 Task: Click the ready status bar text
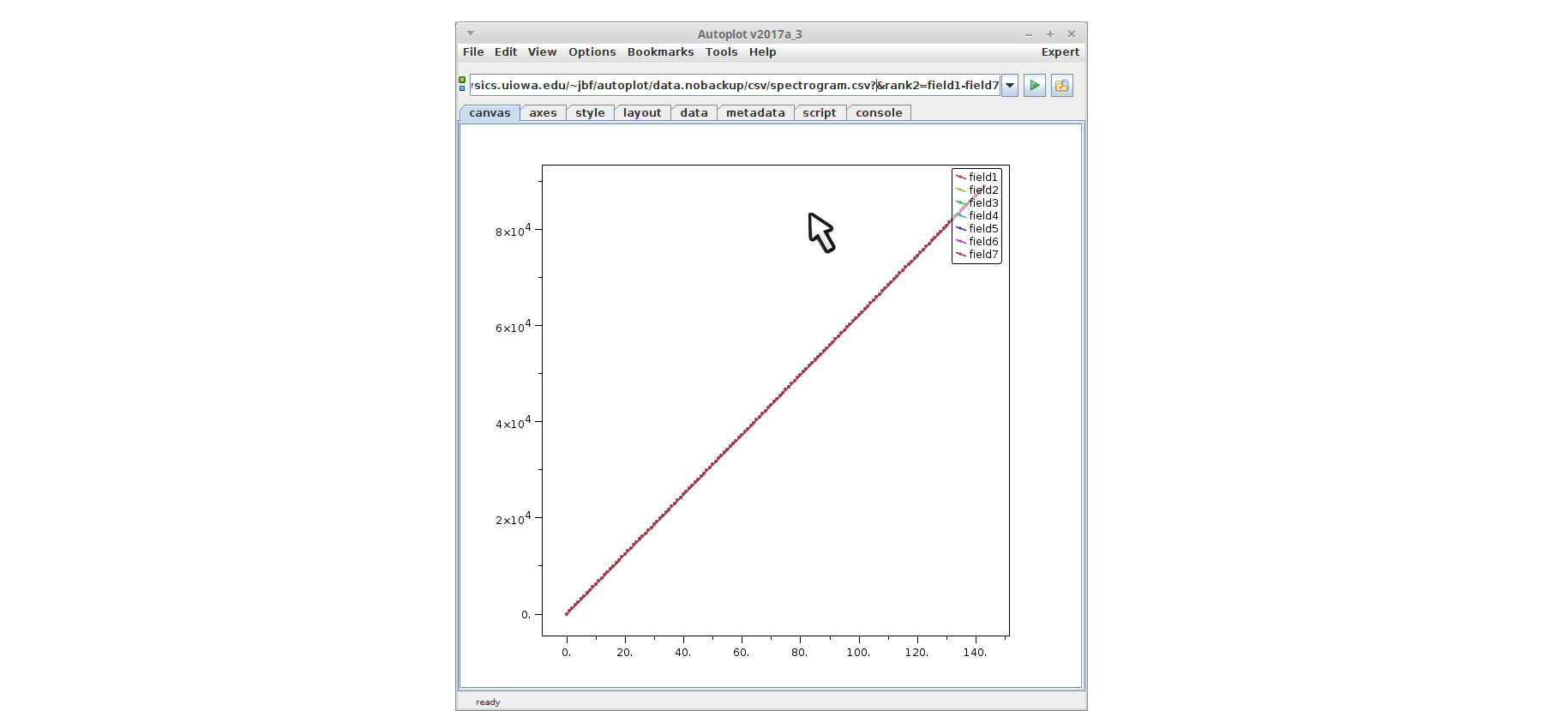coord(488,702)
